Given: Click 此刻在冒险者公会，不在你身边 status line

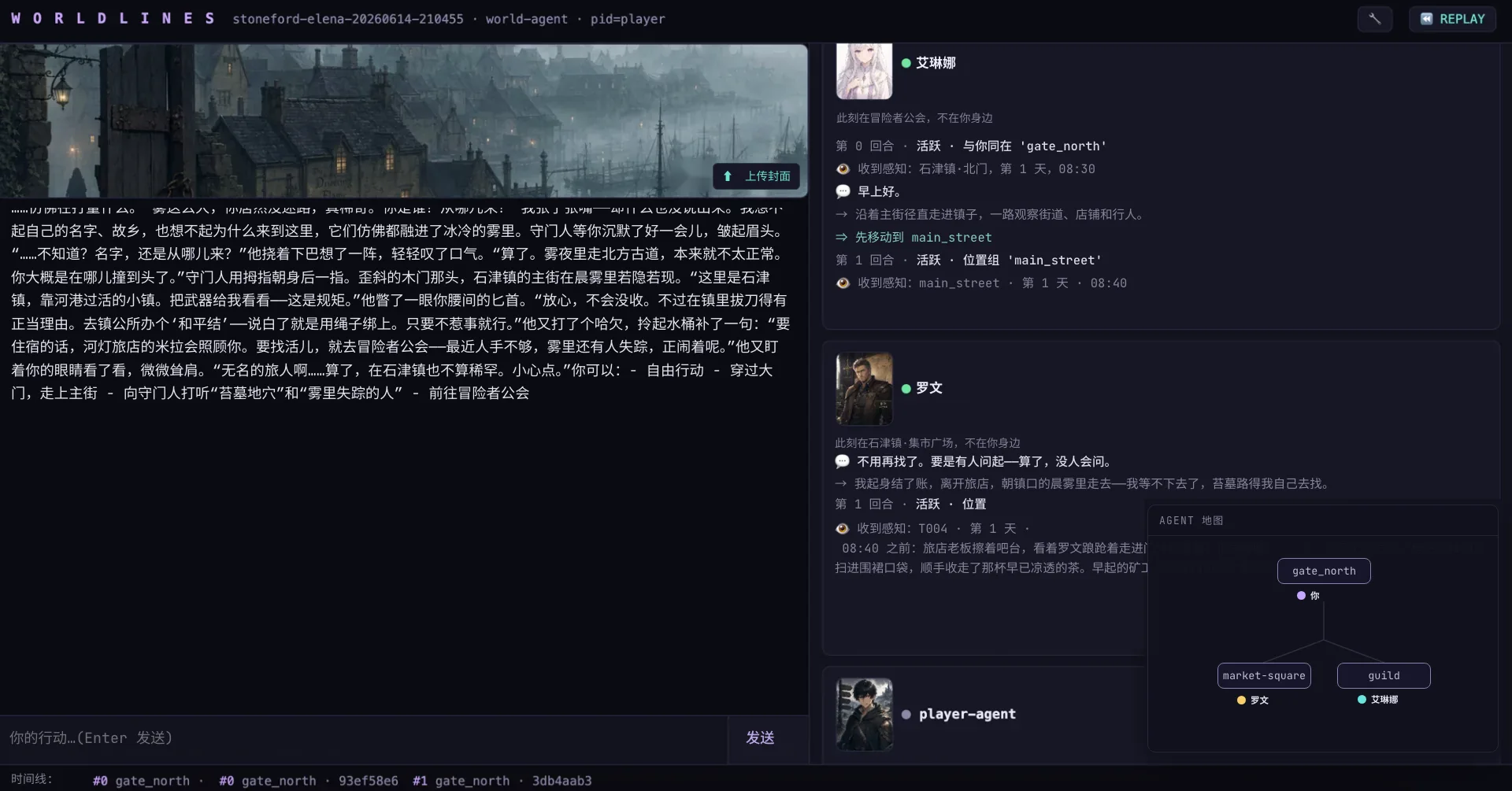Looking at the screenshot, I should pyautogui.click(x=914, y=117).
